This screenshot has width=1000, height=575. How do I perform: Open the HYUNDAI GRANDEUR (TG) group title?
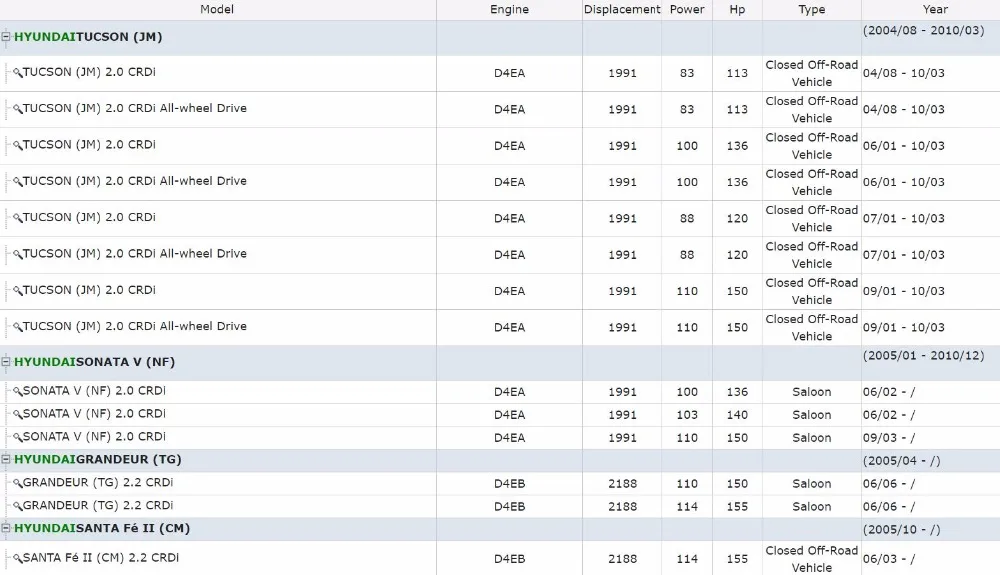pyautogui.click(x=98, y=460)
